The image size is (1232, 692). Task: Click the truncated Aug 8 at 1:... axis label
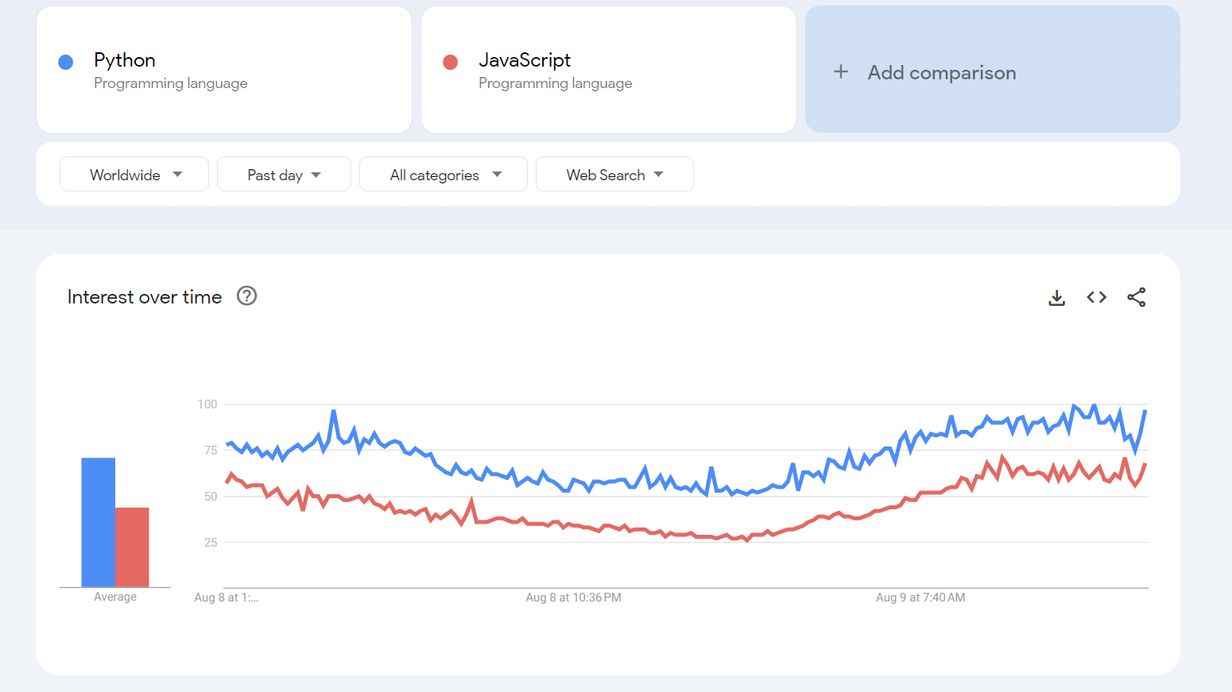click(x=226, y=598)
